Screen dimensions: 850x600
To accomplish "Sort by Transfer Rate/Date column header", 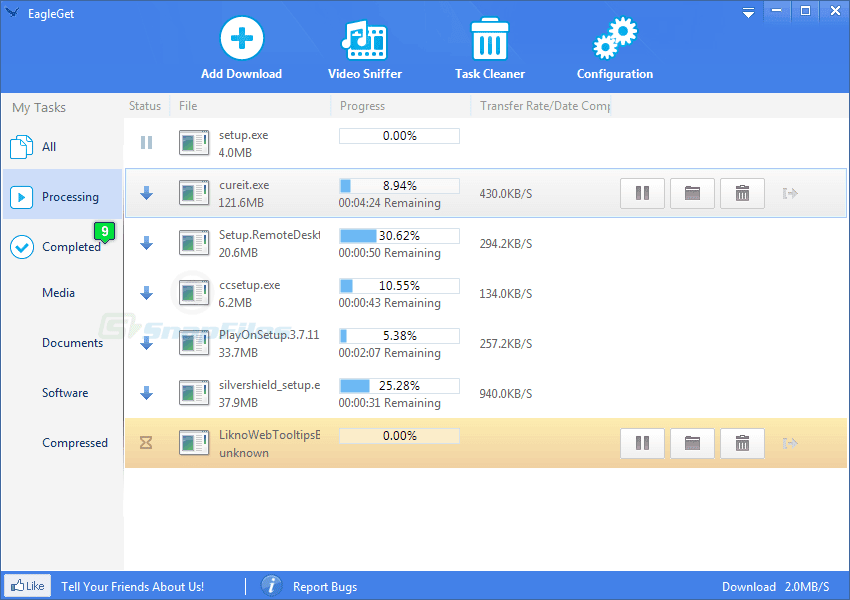I will click(x=545, y=106).
